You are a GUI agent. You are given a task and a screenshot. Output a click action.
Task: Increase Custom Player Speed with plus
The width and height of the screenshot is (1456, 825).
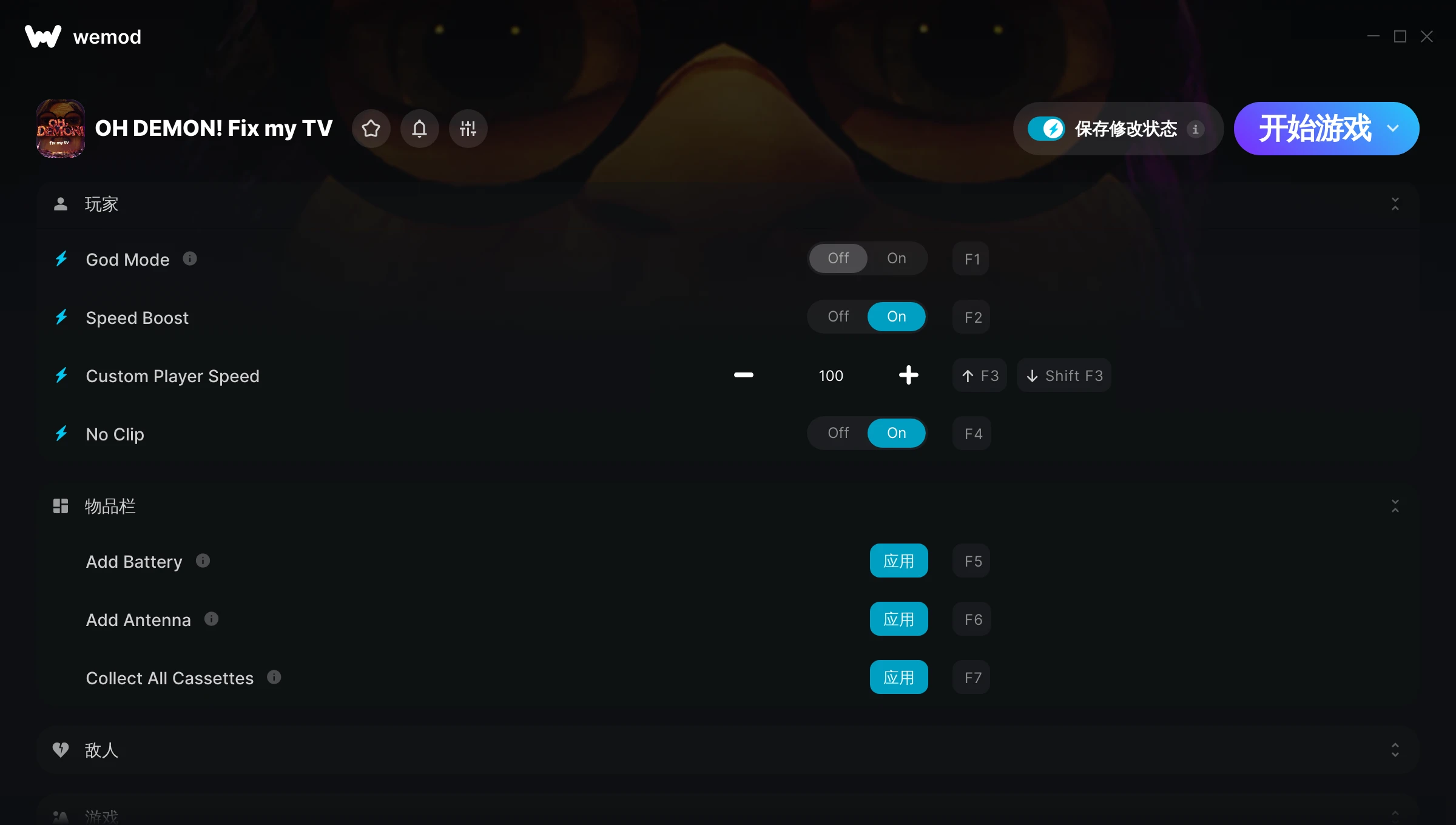click(908, 375)
